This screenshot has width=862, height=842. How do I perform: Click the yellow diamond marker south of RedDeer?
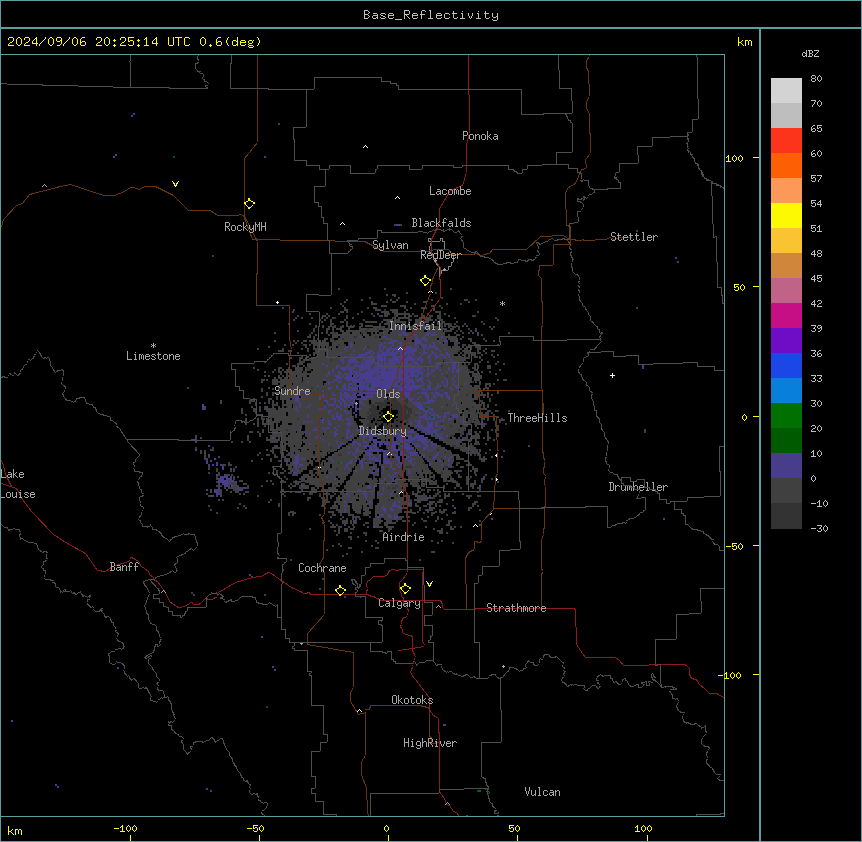click(425, 281)
